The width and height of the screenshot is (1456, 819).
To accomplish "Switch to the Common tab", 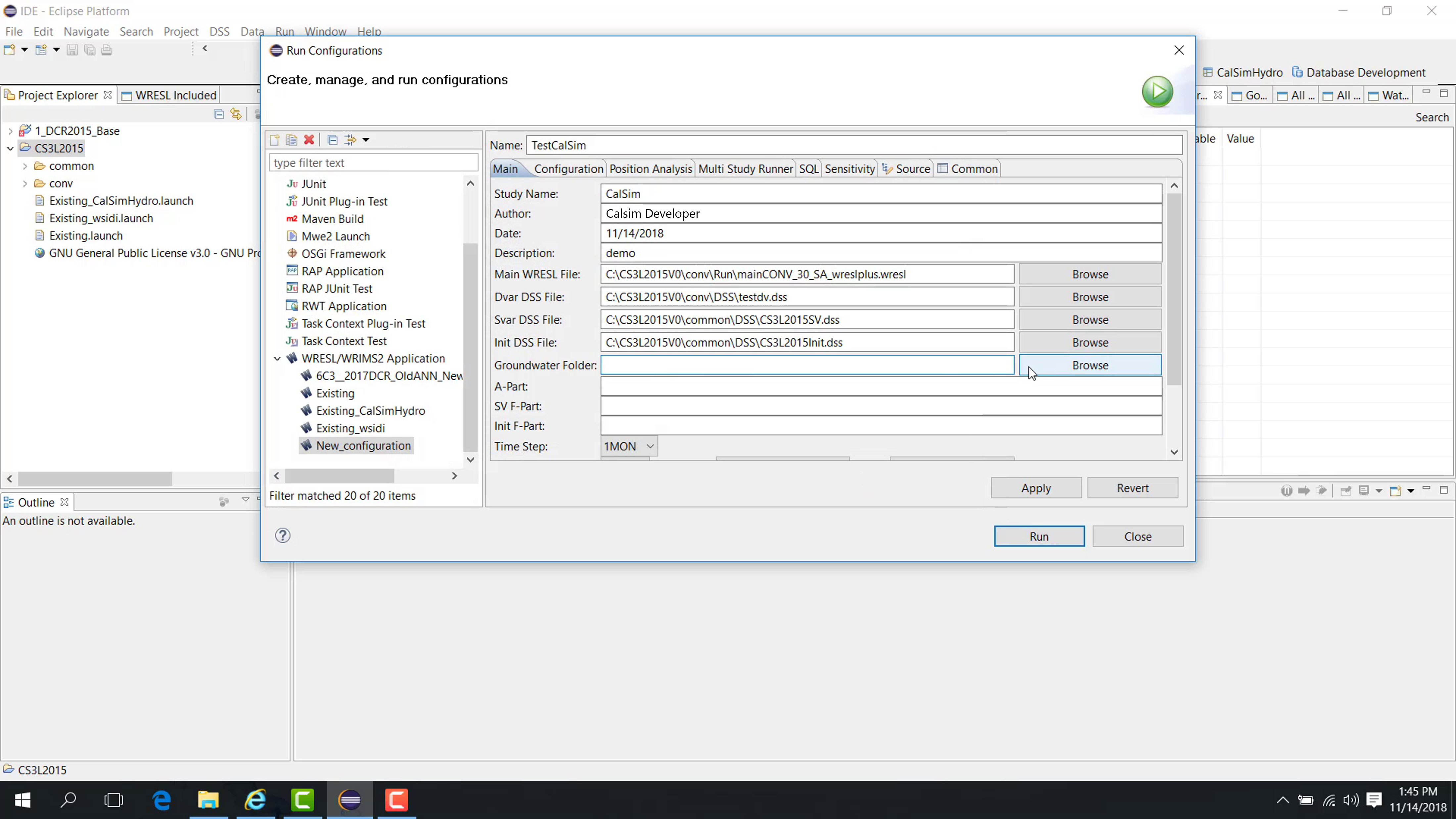I will click(x=968, y=168).
